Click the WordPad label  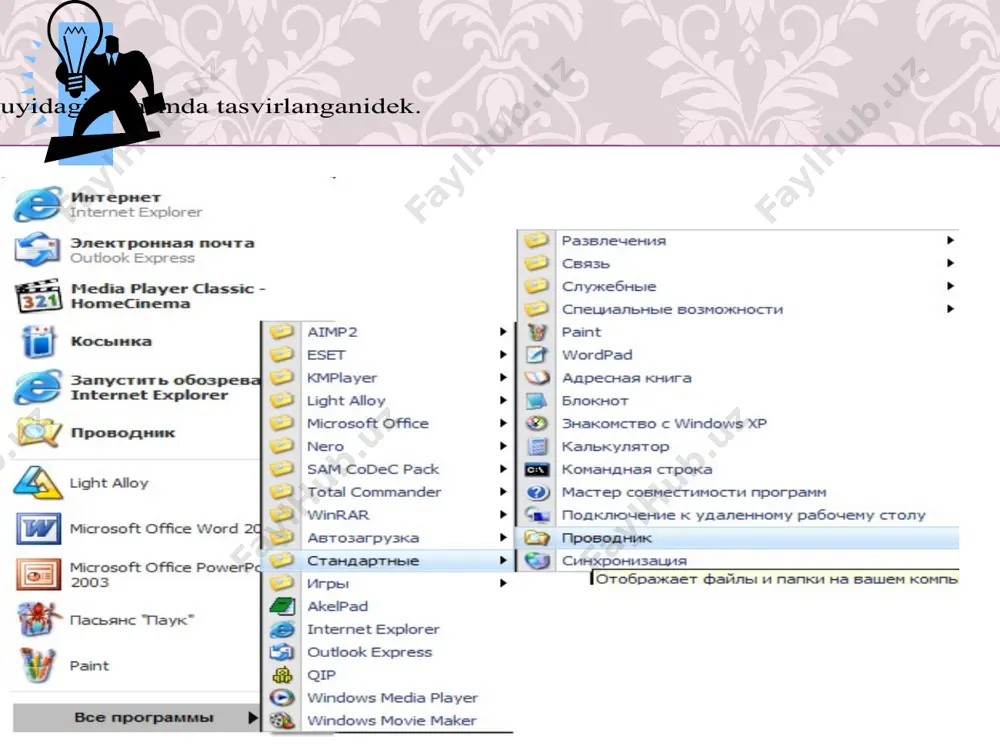[597, 355]
